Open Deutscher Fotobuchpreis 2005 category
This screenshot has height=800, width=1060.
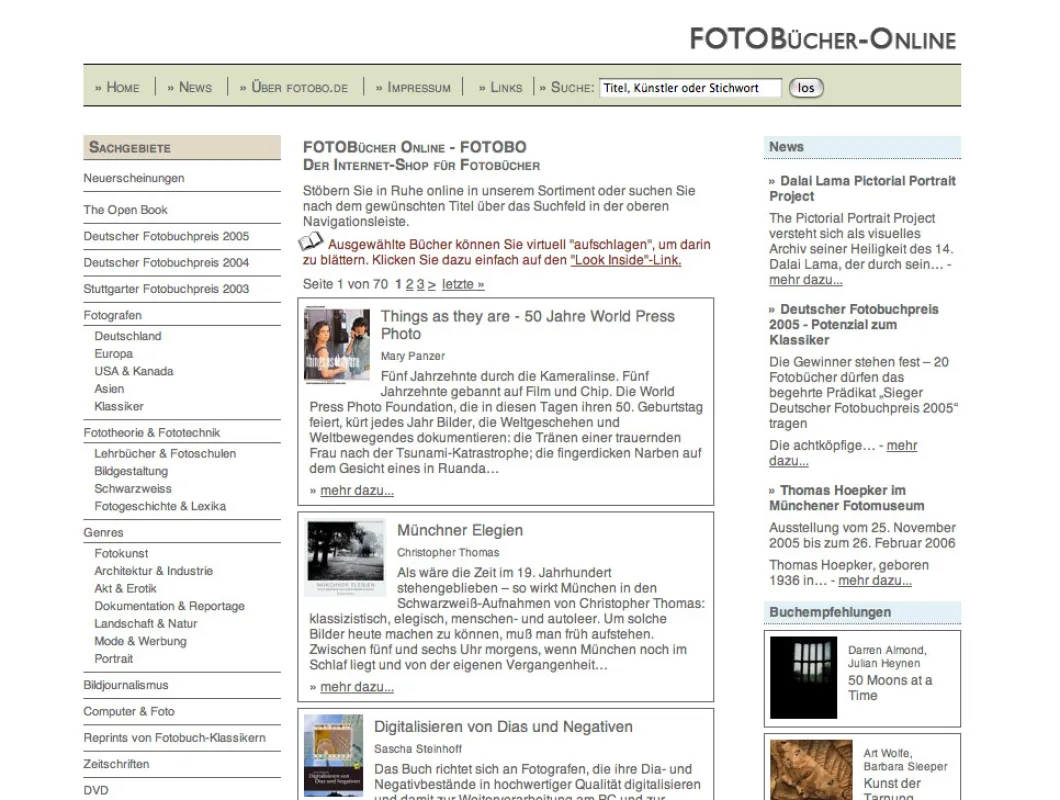(166, 236)
